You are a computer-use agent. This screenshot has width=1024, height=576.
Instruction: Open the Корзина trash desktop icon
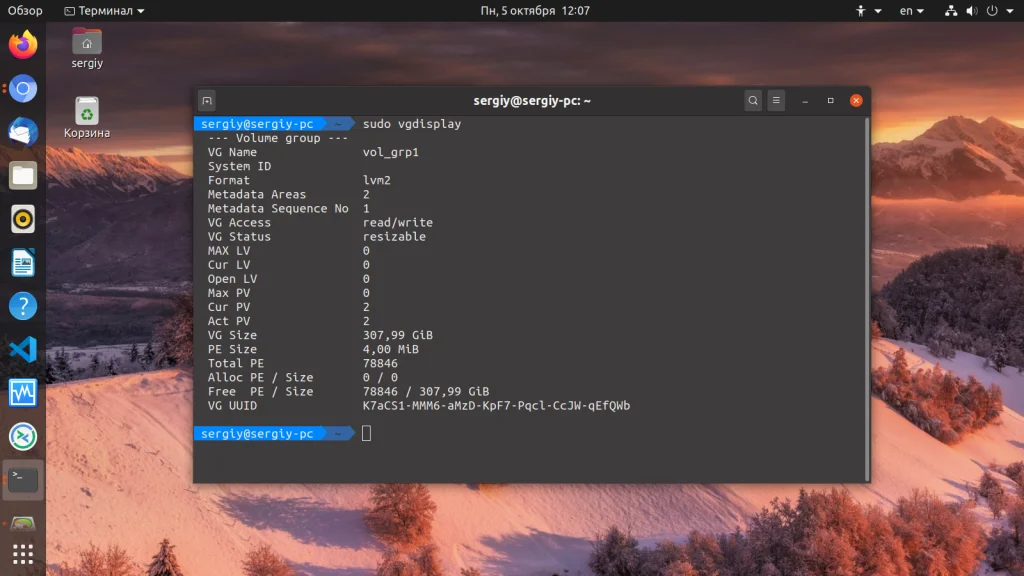(87, 118)
